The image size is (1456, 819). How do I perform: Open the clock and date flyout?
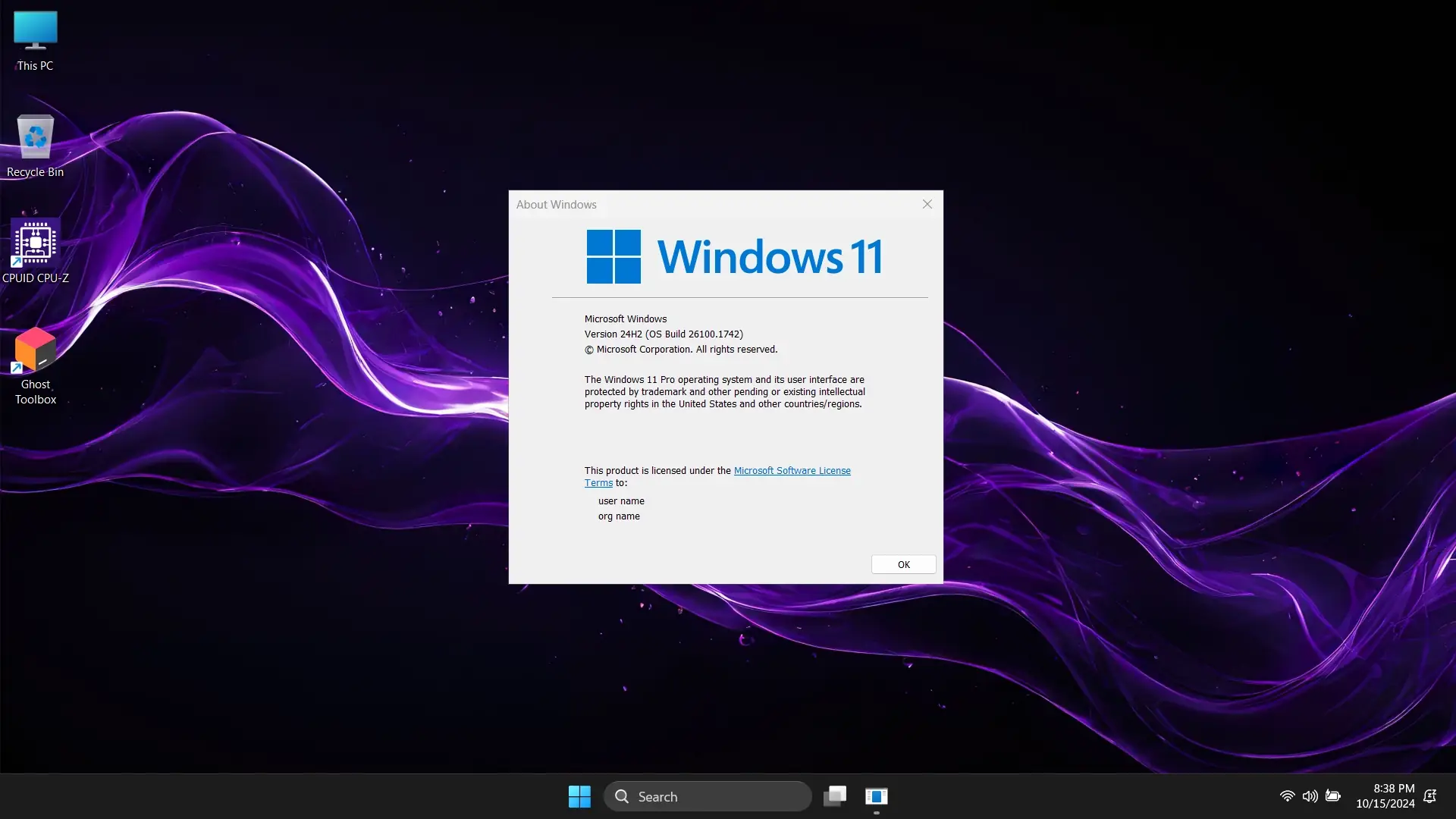pos(1385,796)
